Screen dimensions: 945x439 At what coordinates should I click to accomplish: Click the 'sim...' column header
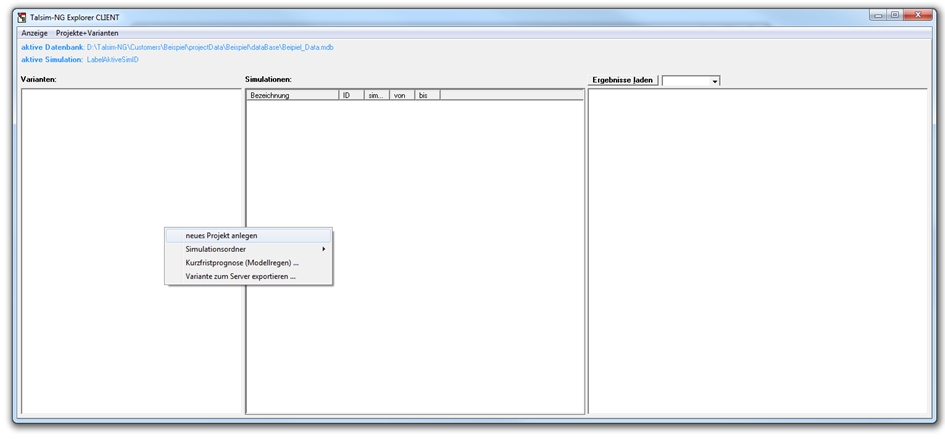point(376,95)
